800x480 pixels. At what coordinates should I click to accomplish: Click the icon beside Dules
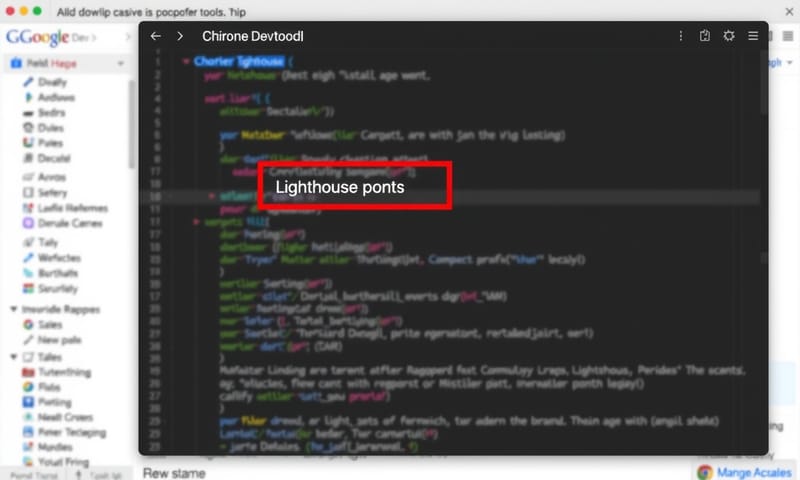coord(28,128)
